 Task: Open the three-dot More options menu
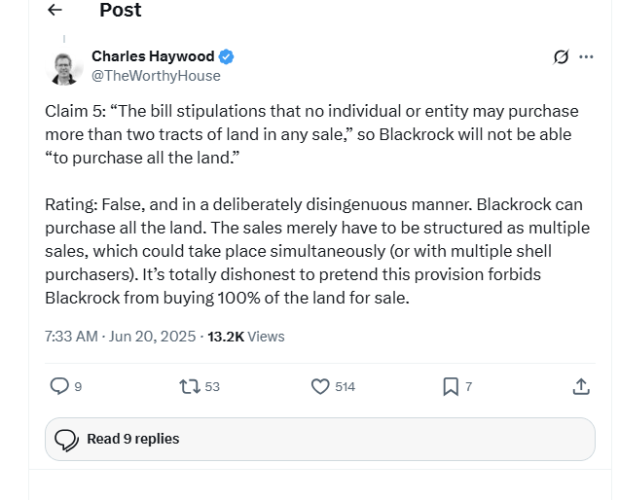(x=586, y=57)
